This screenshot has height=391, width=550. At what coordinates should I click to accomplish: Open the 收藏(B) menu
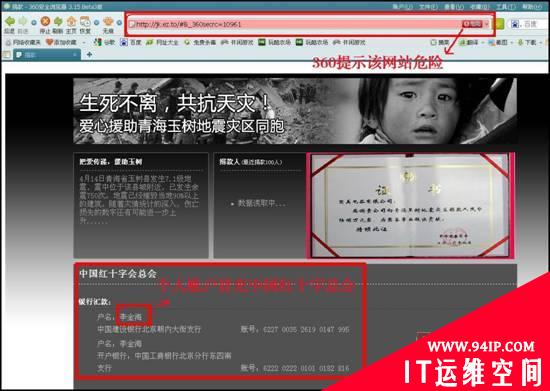coord(479,6)
